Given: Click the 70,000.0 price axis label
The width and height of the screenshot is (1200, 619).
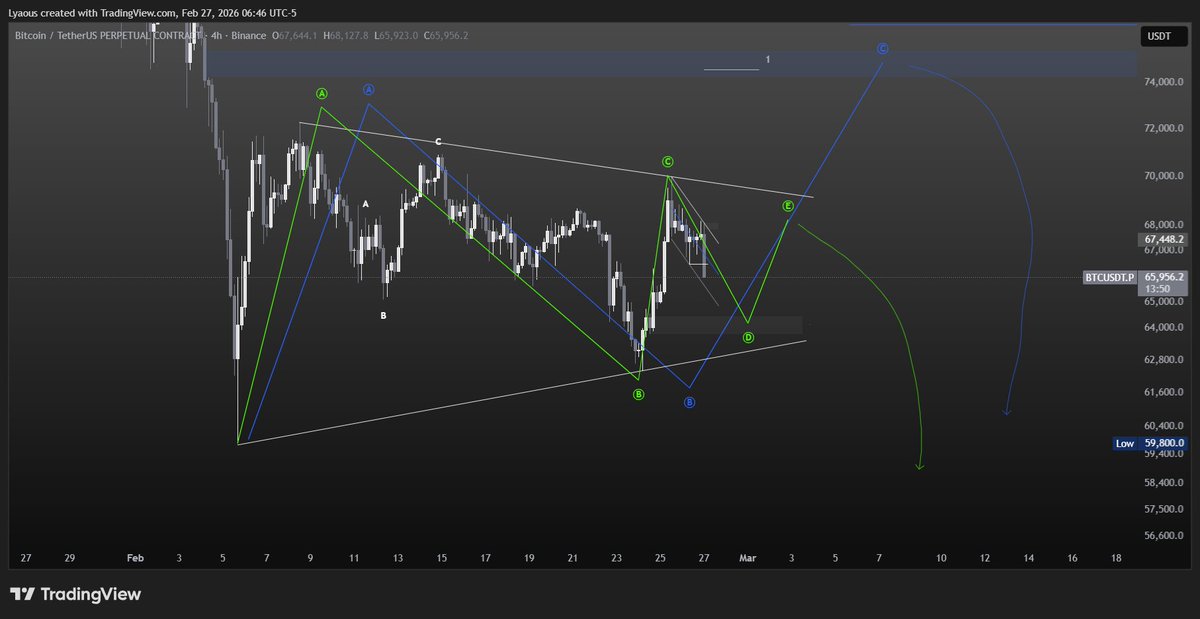Looking at the screenshot, I should [x=1164, y=176].
